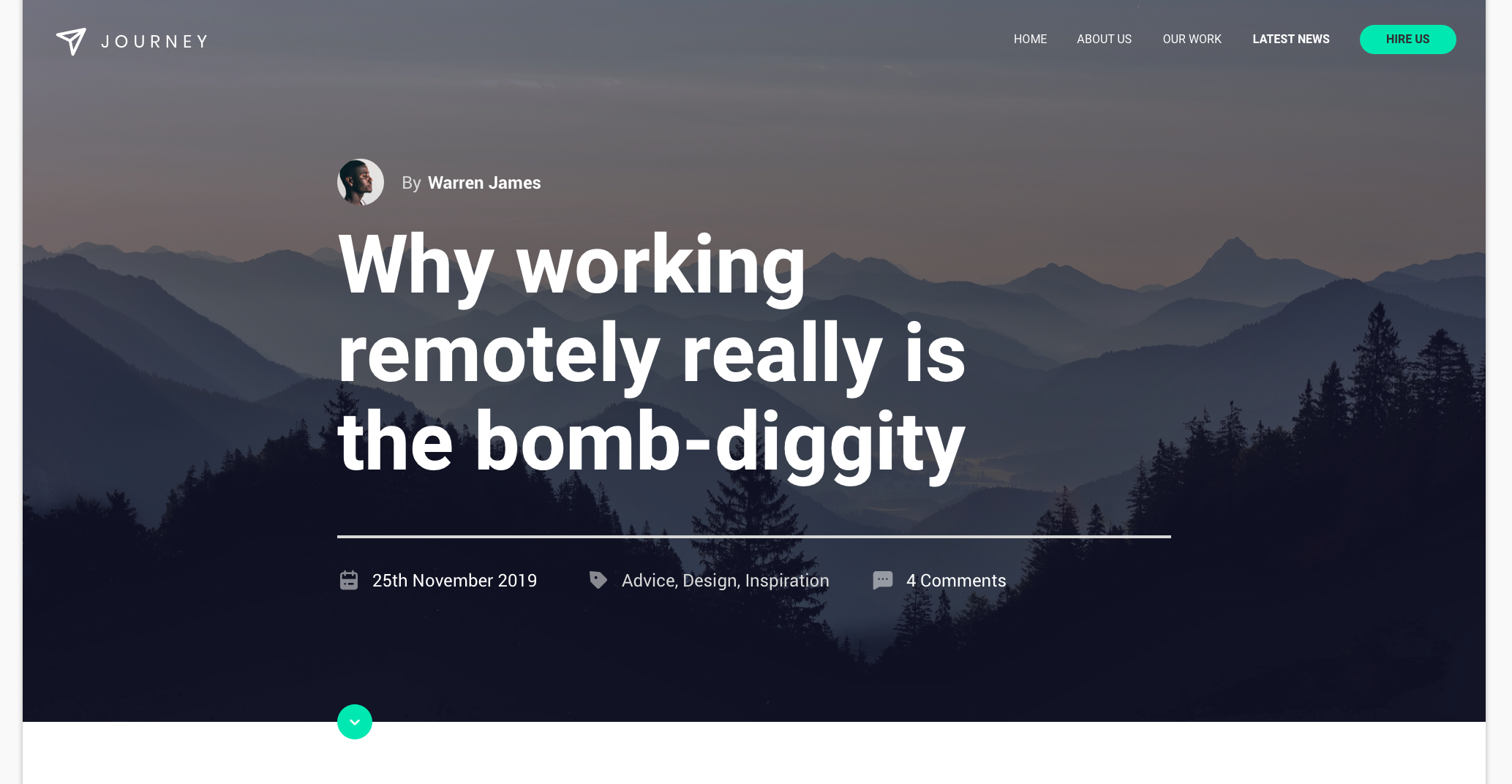Image resolution: width=1512 pixels, height=784 pixels.
Task: Open author Warren James link
Action: pos(484,183)
